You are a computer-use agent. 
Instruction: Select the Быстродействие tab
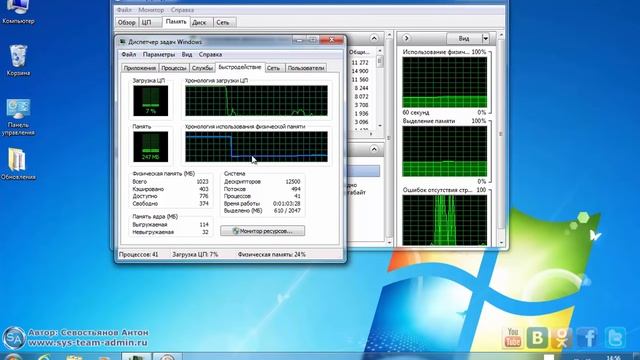[x=240, y=67]
